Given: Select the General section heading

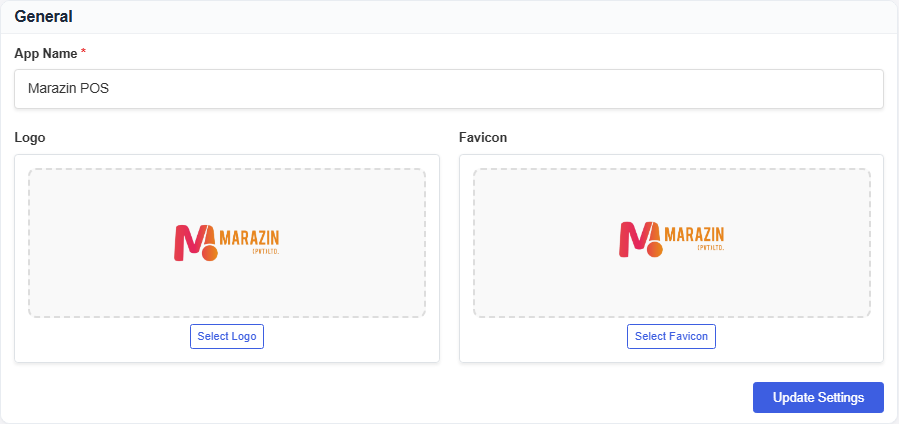Looking at the screenshot, I should 44,17.
